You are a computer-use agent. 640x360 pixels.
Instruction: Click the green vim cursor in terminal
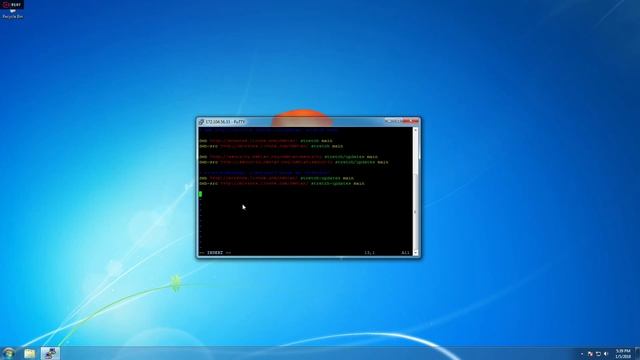200,194
